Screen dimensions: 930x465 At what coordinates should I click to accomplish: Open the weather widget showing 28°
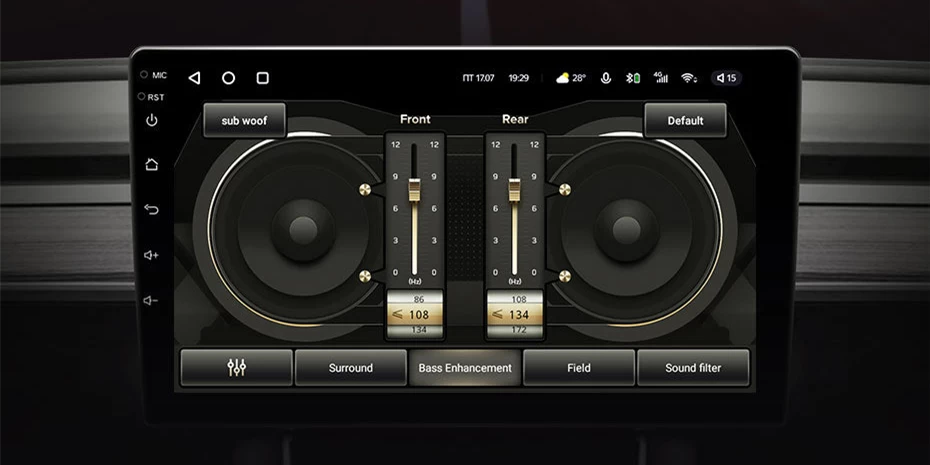pos(571,78)
